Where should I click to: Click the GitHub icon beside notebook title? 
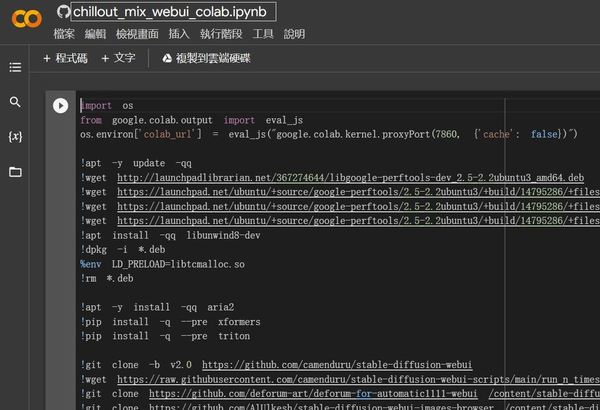(x=64, y=11)
